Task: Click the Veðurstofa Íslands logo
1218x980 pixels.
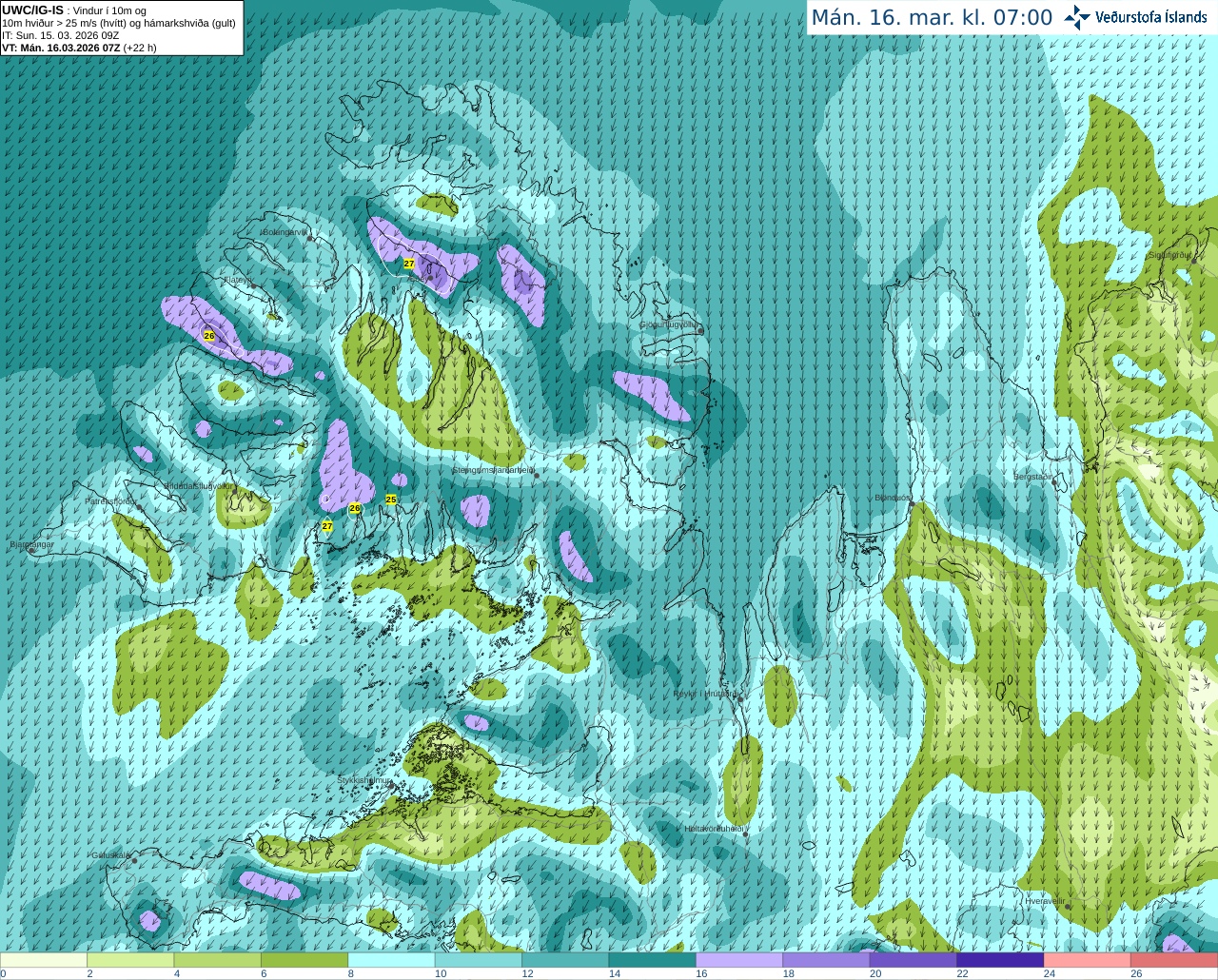Action: click(x=1135, y=17)
